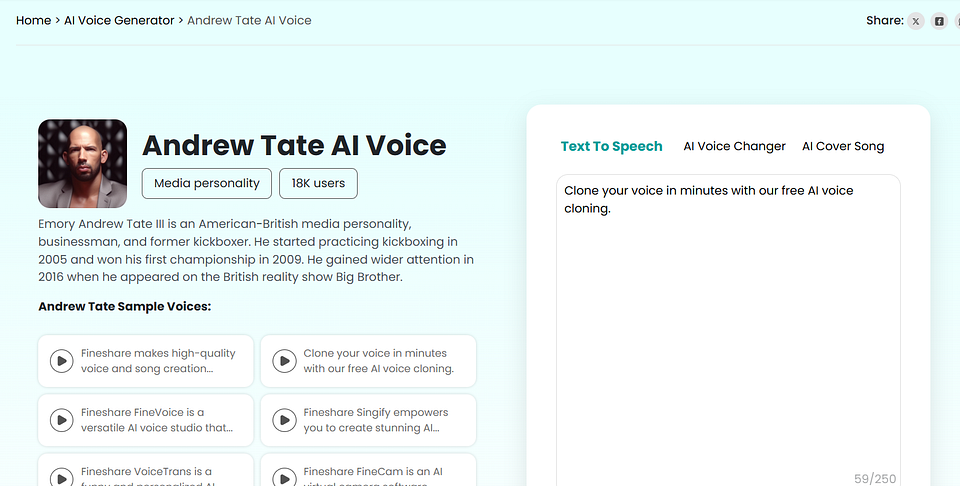Play the 'Clone your voice in minutes' sample

[x=284, y=361]
